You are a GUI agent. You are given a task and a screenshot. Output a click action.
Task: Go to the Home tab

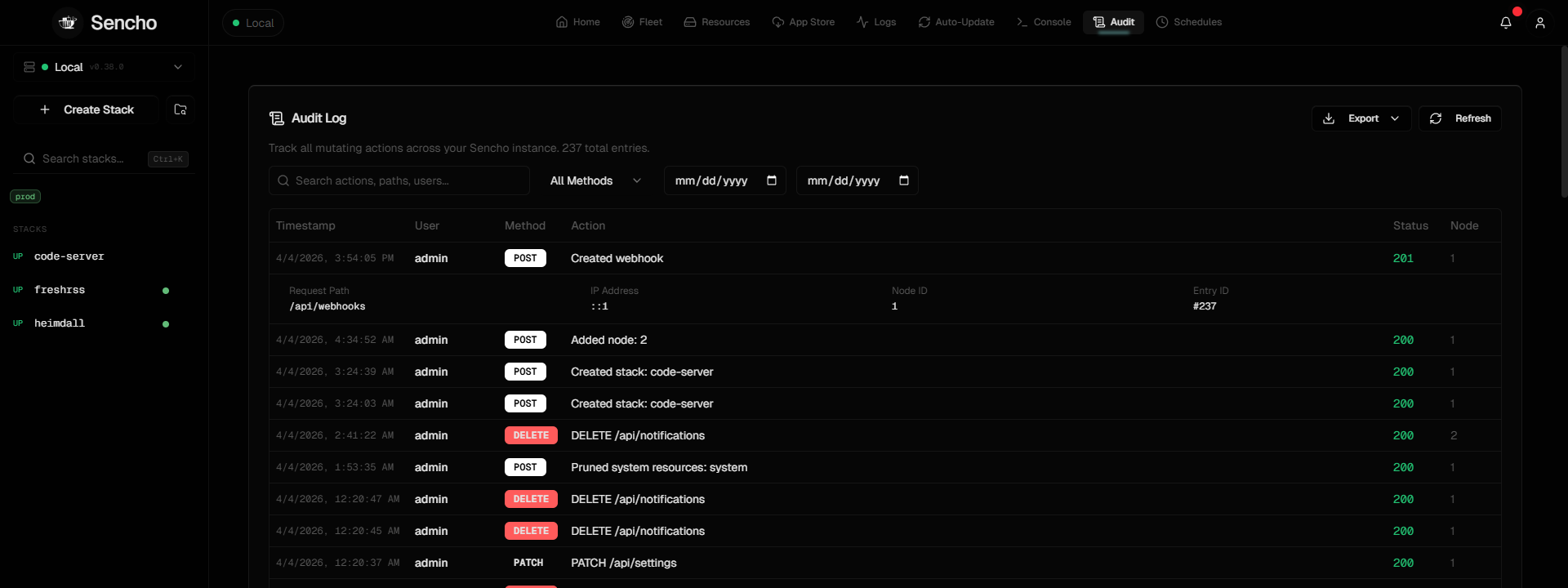click(578, 22)
